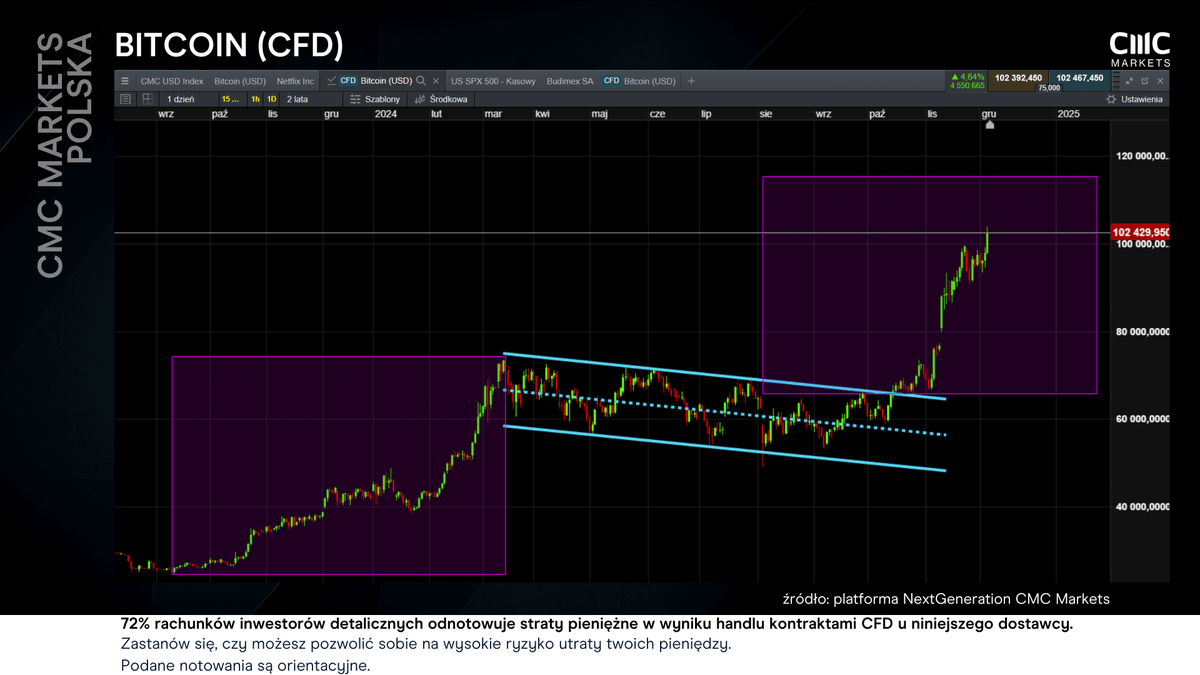
Task: Close the active CFD Bitcoin (USD) tab
Action: tap(436, 81)
